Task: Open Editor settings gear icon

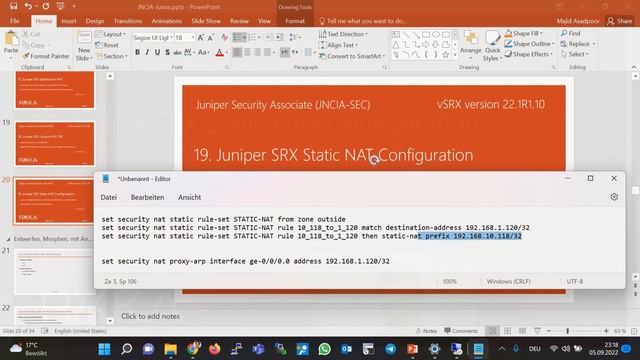Action: pos(614,197)
